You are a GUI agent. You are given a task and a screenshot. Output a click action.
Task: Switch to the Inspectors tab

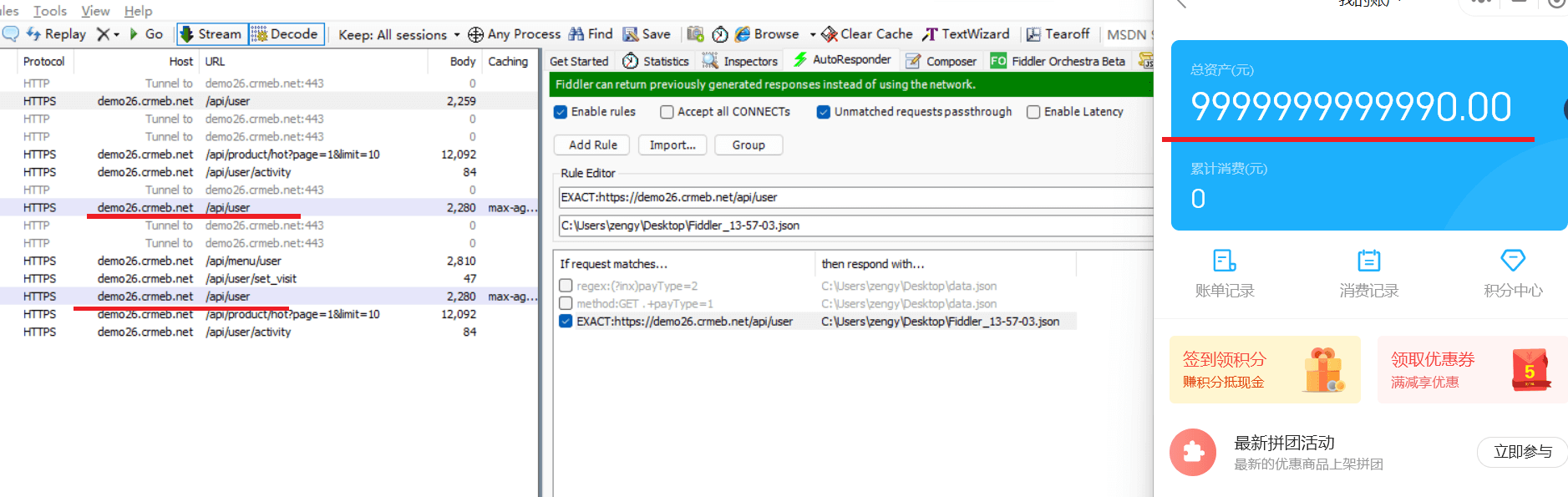739,61
